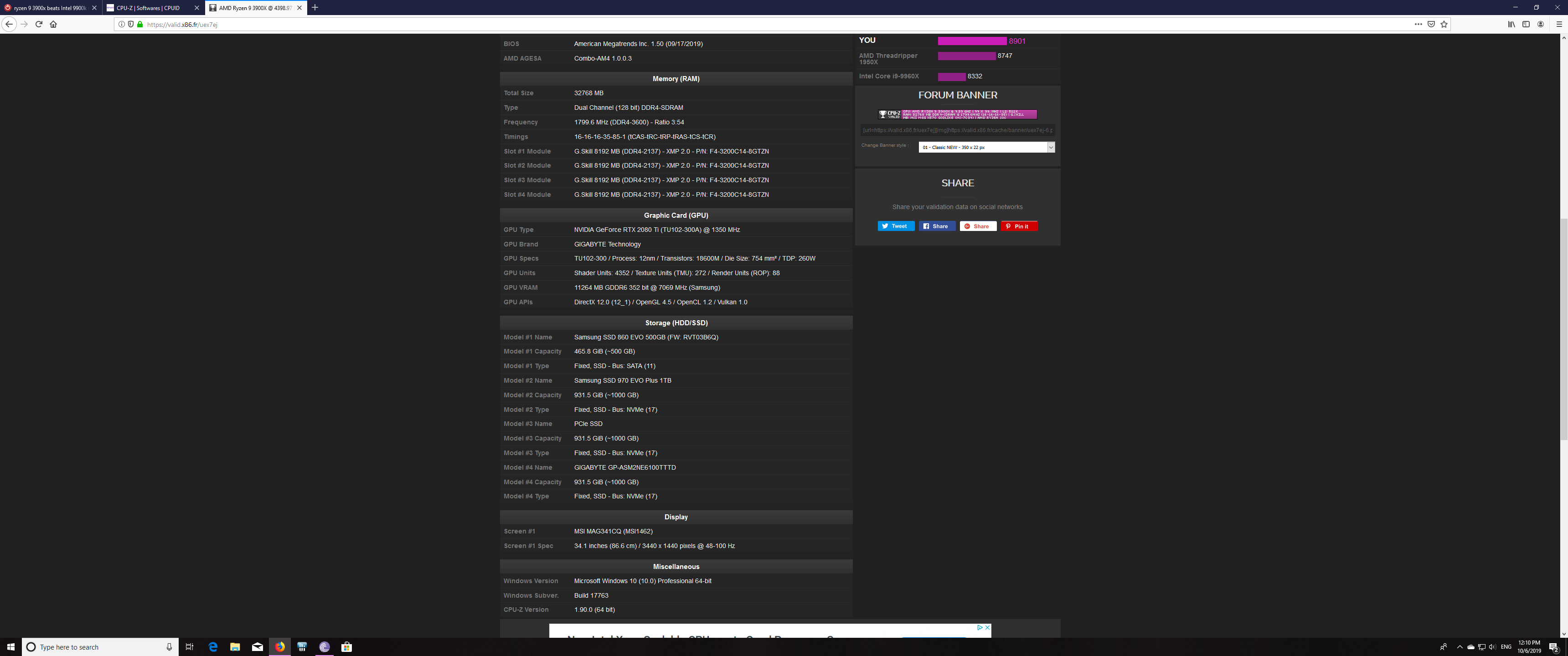The image size is (1568, 656).
Task: Open the Windows Start menu
Action: point(10,647)
